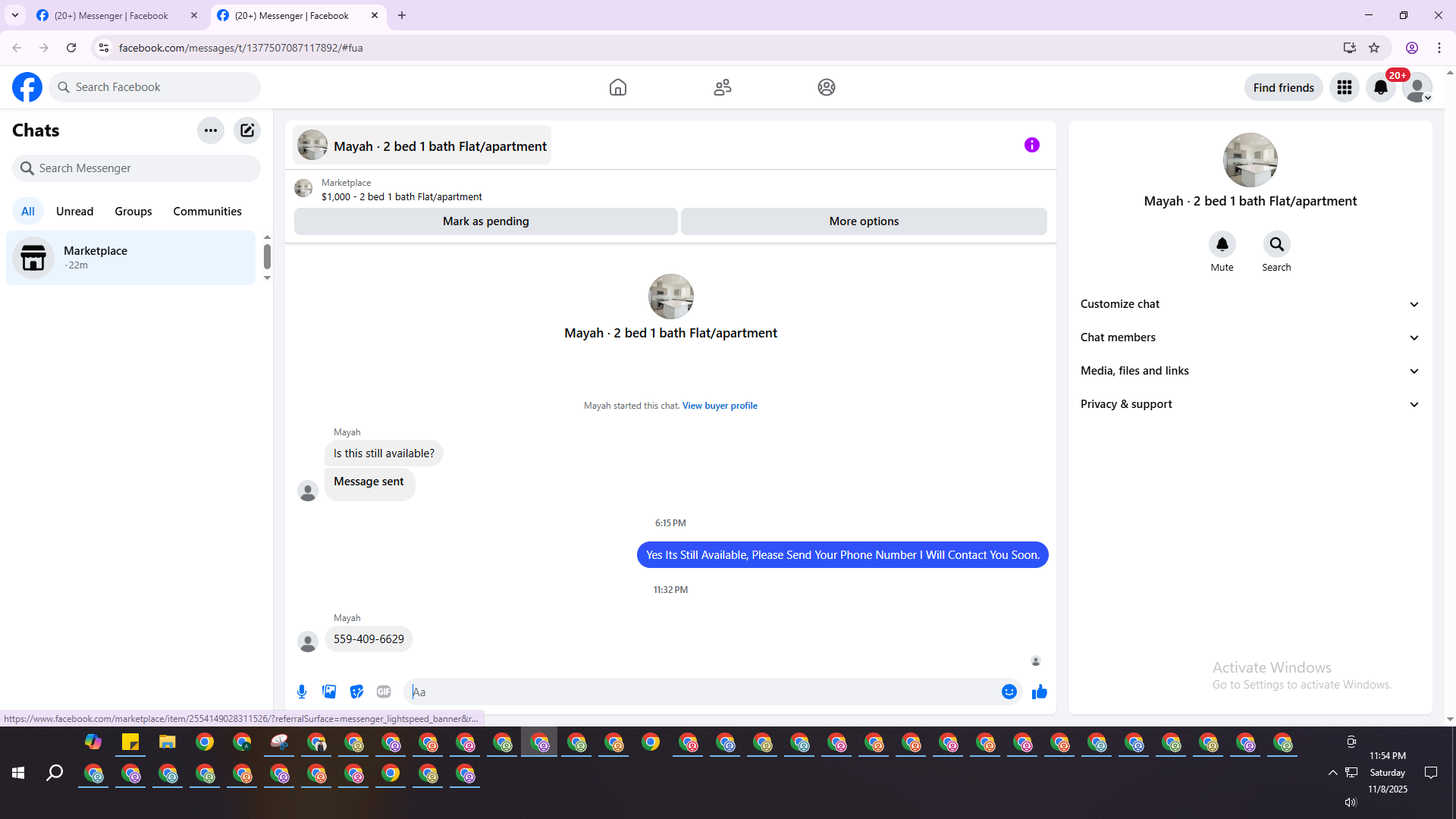This screenshot has height=819, width=1456.
Task: Toggle the conversation information panel
Action: tap(1031, 145)
